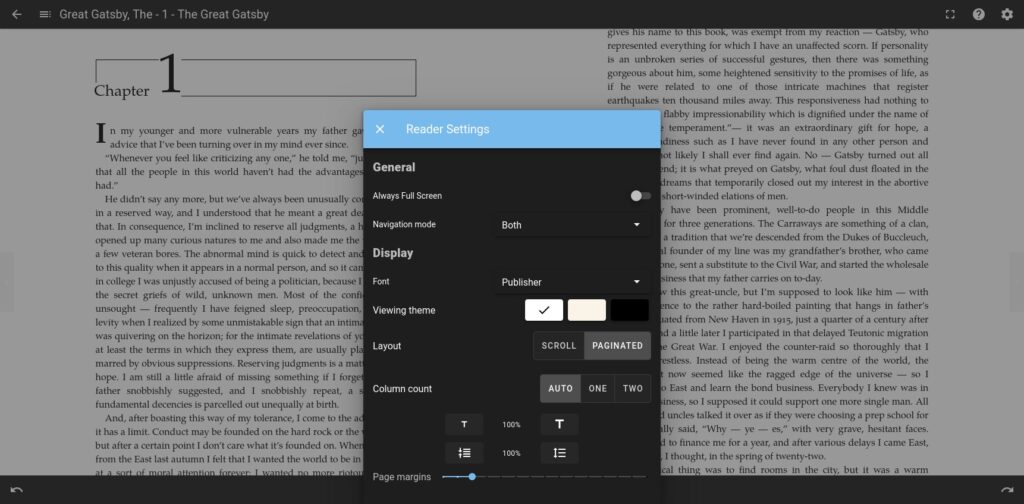Set column count to One
The width and height of the screenshot is (1024, 504).
598,388
